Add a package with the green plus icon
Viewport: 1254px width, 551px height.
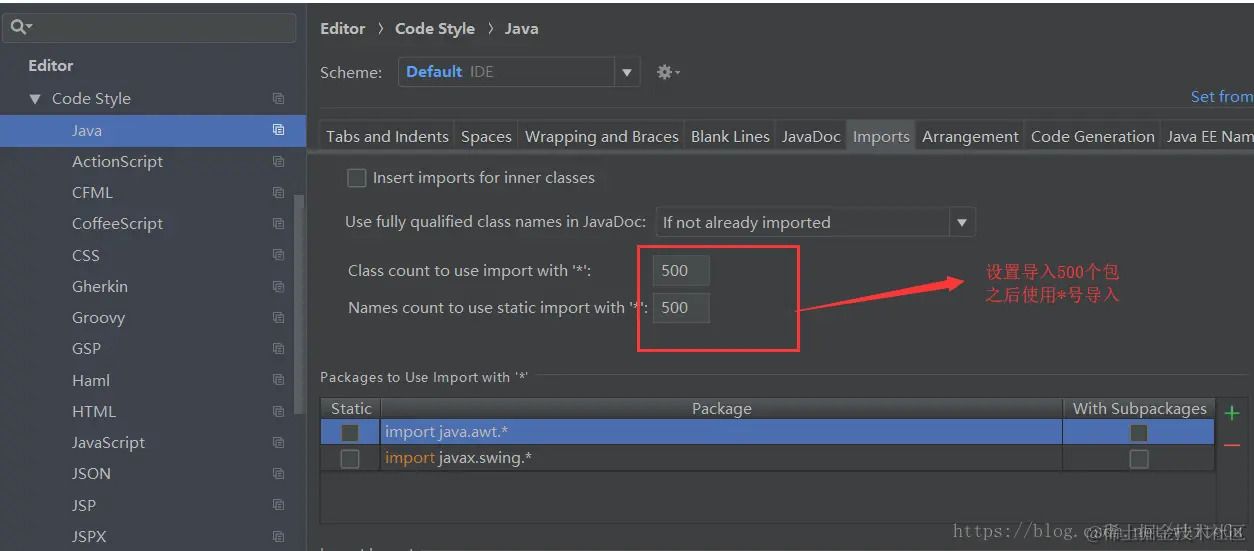(x=1232, y=412)
